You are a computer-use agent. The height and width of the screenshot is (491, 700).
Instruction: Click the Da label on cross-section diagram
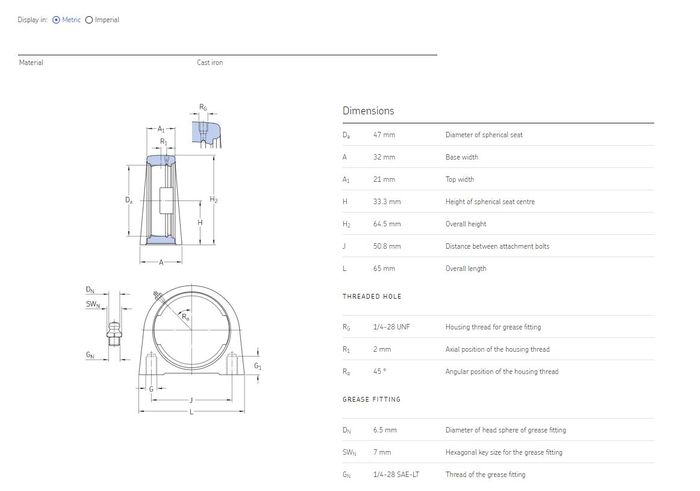(x=129, y=200)
